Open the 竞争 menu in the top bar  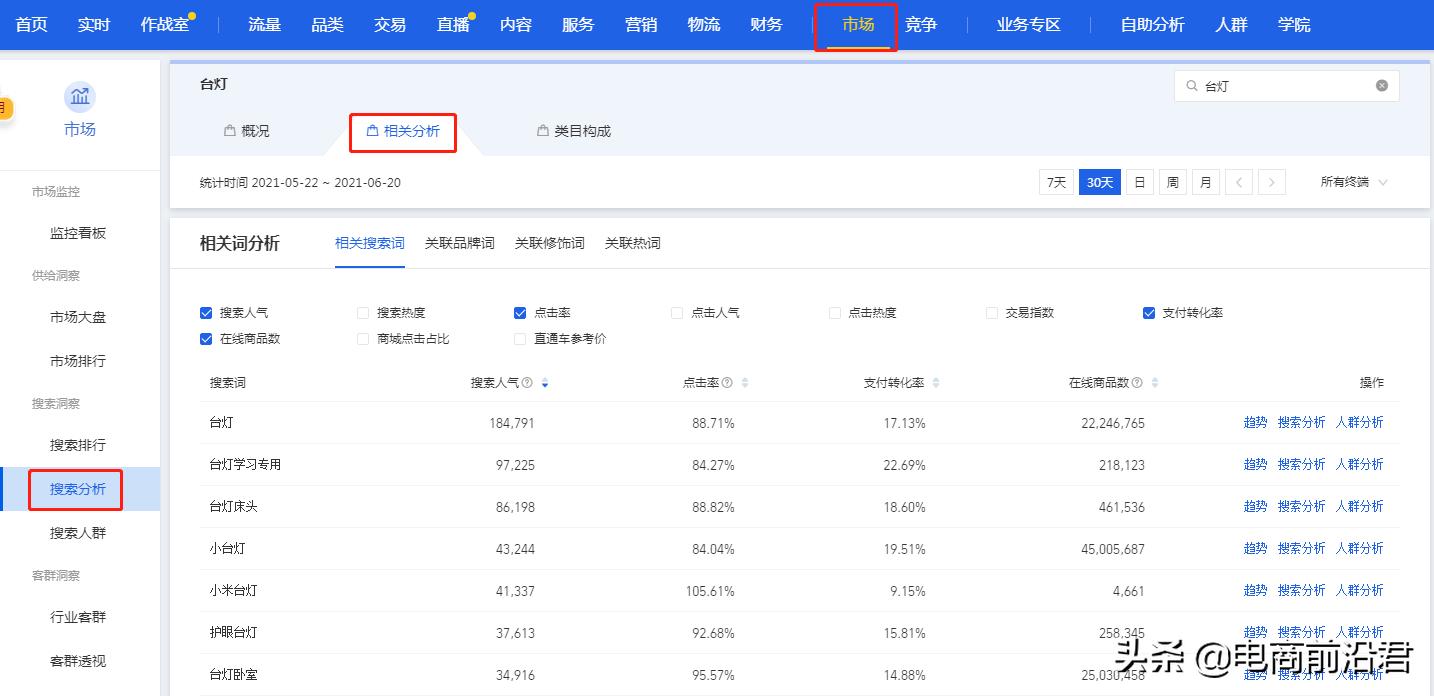click(921, 24)
